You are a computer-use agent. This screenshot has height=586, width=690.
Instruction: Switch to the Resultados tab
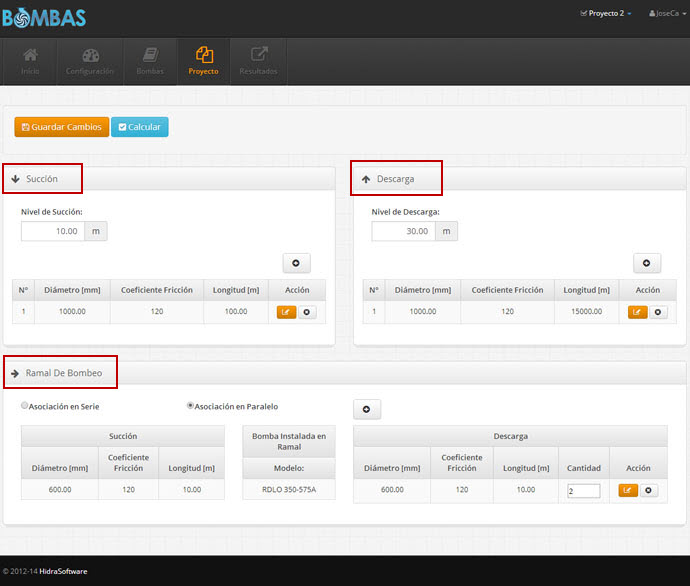click(258, 61)
